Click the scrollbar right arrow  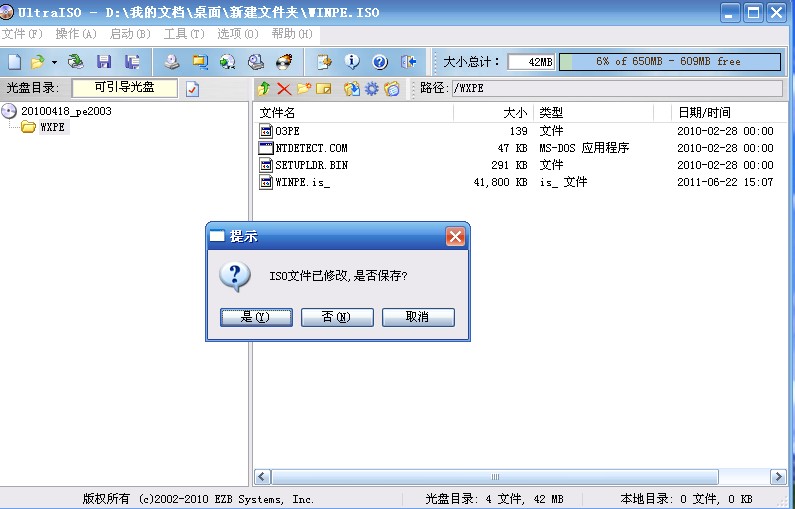pyautogui.click(x=778, y=477)
